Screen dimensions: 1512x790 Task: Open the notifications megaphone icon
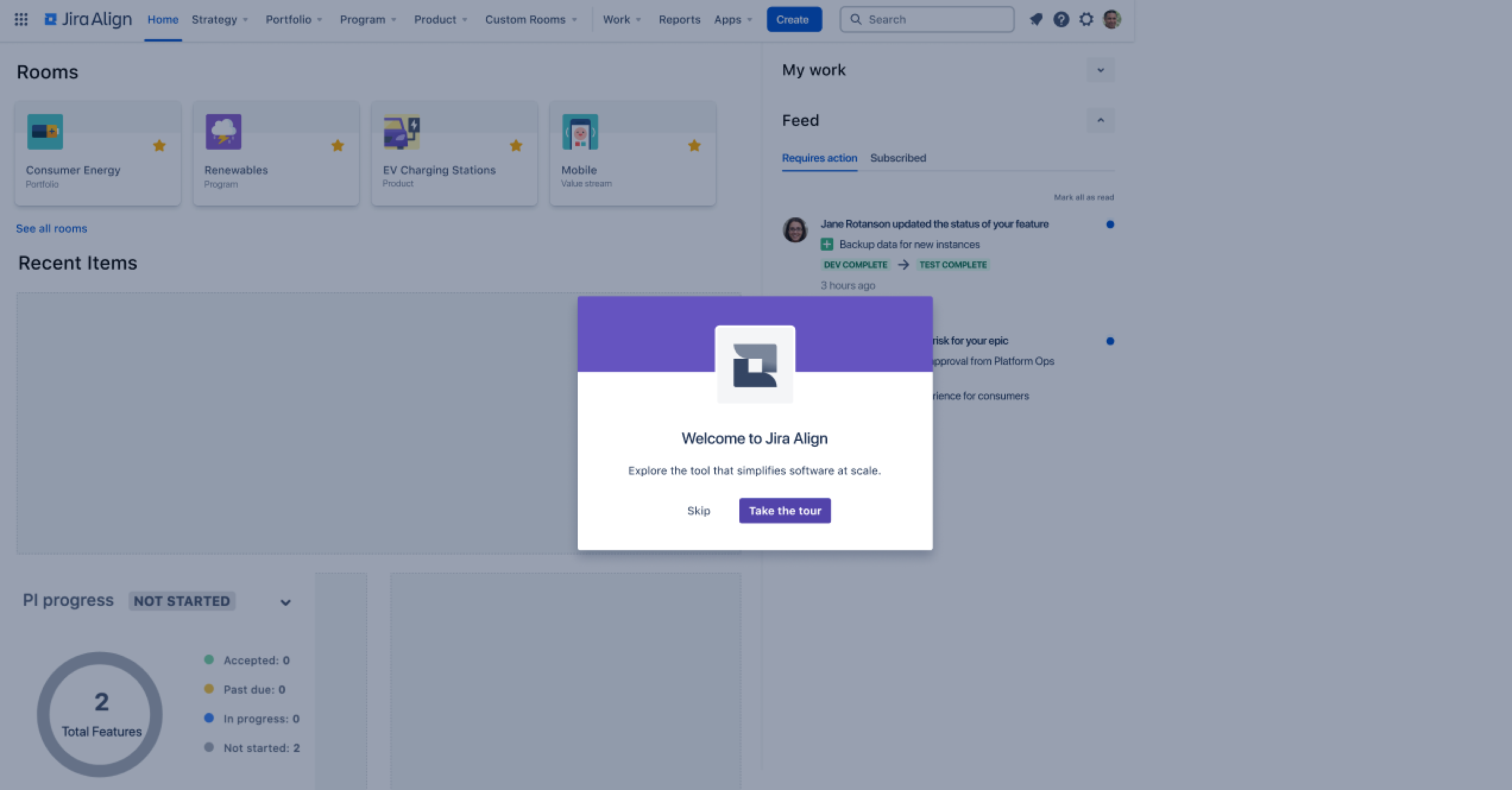pos(1036,20)
